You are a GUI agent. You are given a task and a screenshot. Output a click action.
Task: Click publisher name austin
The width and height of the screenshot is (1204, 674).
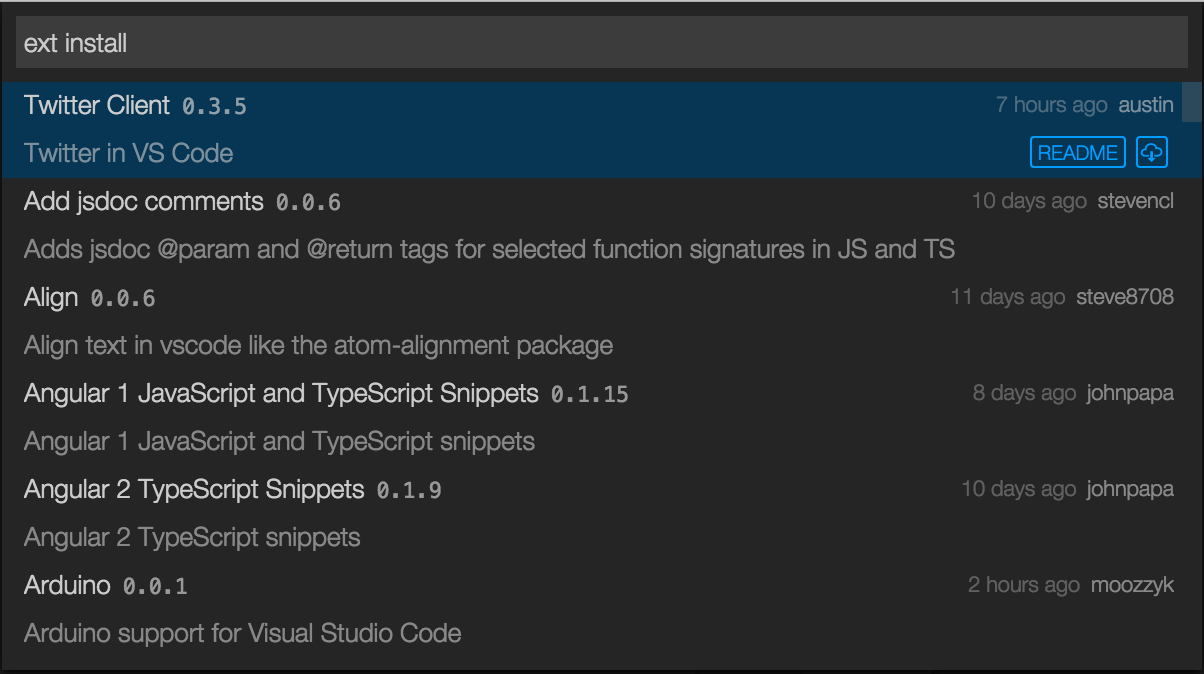point(1146,105)
